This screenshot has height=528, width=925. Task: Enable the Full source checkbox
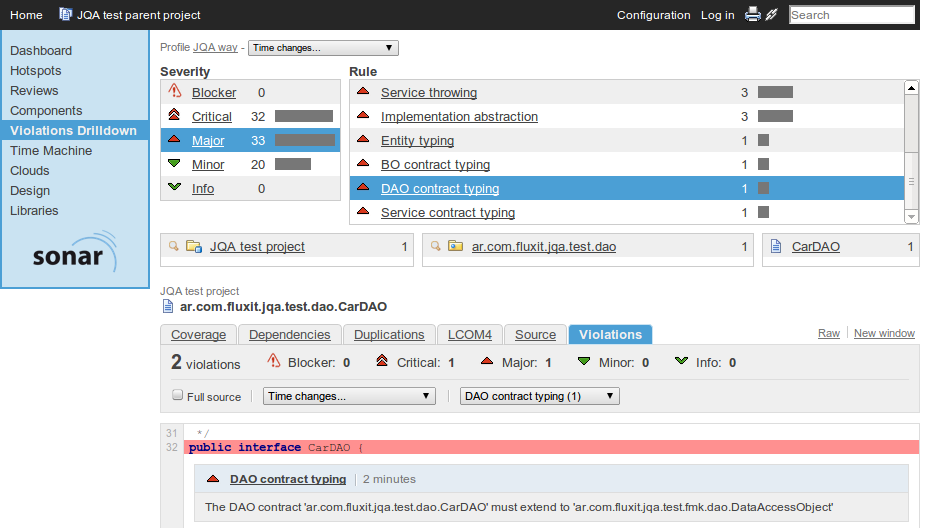[x=177, y=395]
